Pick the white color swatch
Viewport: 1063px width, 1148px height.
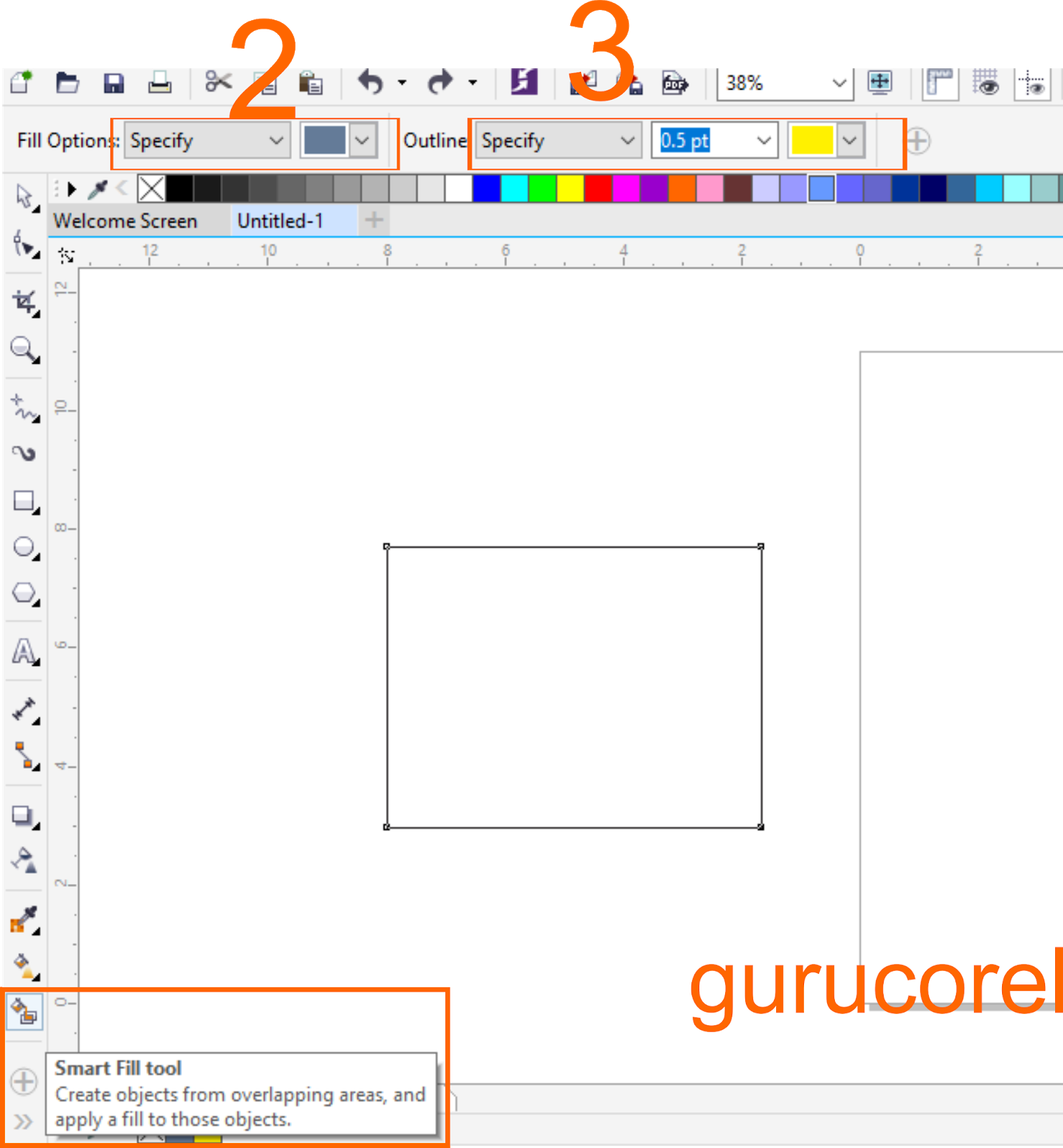[x=458, y=189]
